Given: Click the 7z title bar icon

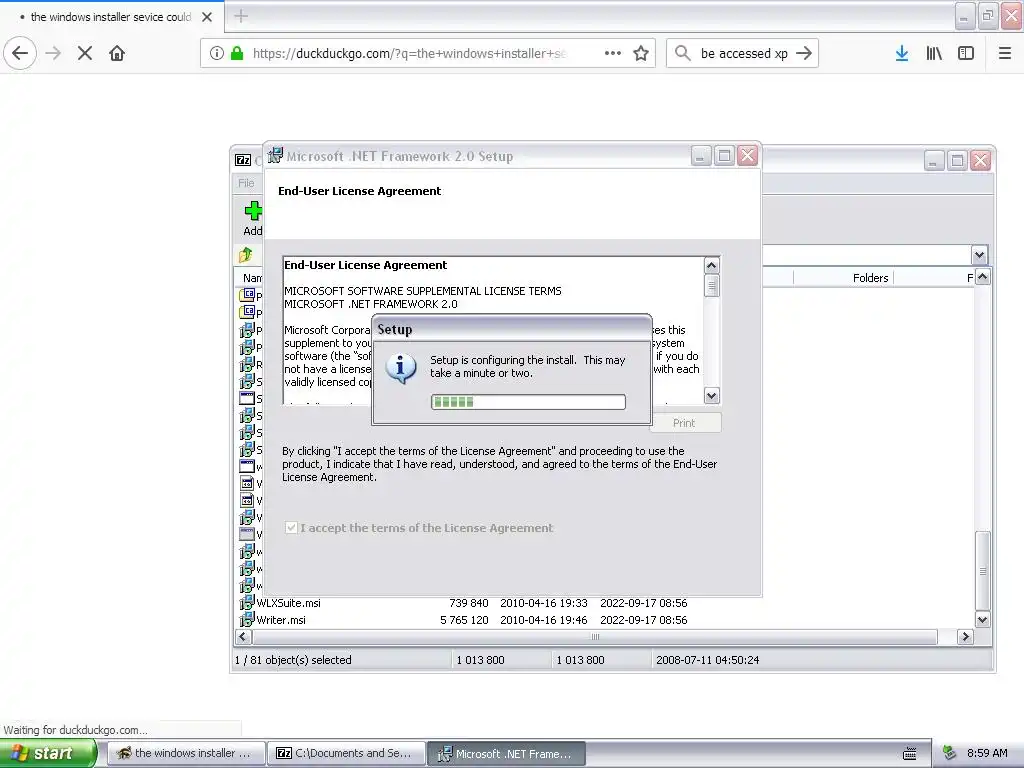Looking at the screenshot, I should pyautogui.click(x=243, y=160).
